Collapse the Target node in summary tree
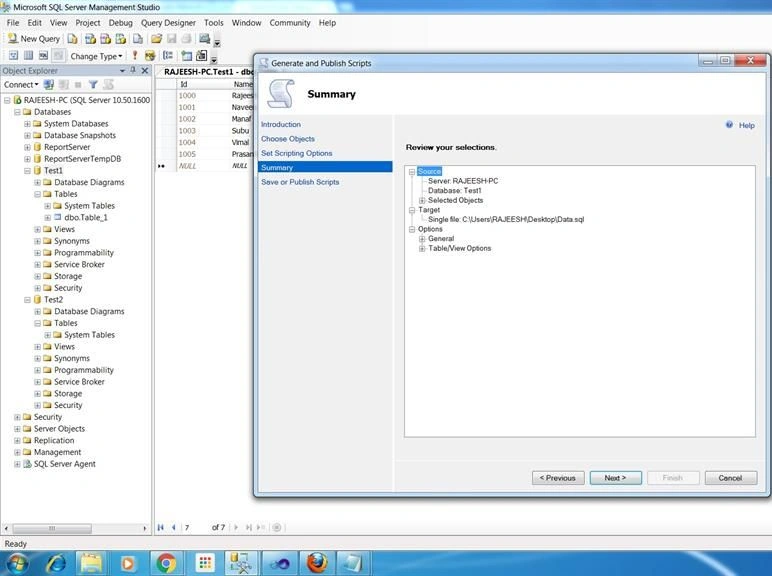This screenshot has width=772, height=576. 412,210
